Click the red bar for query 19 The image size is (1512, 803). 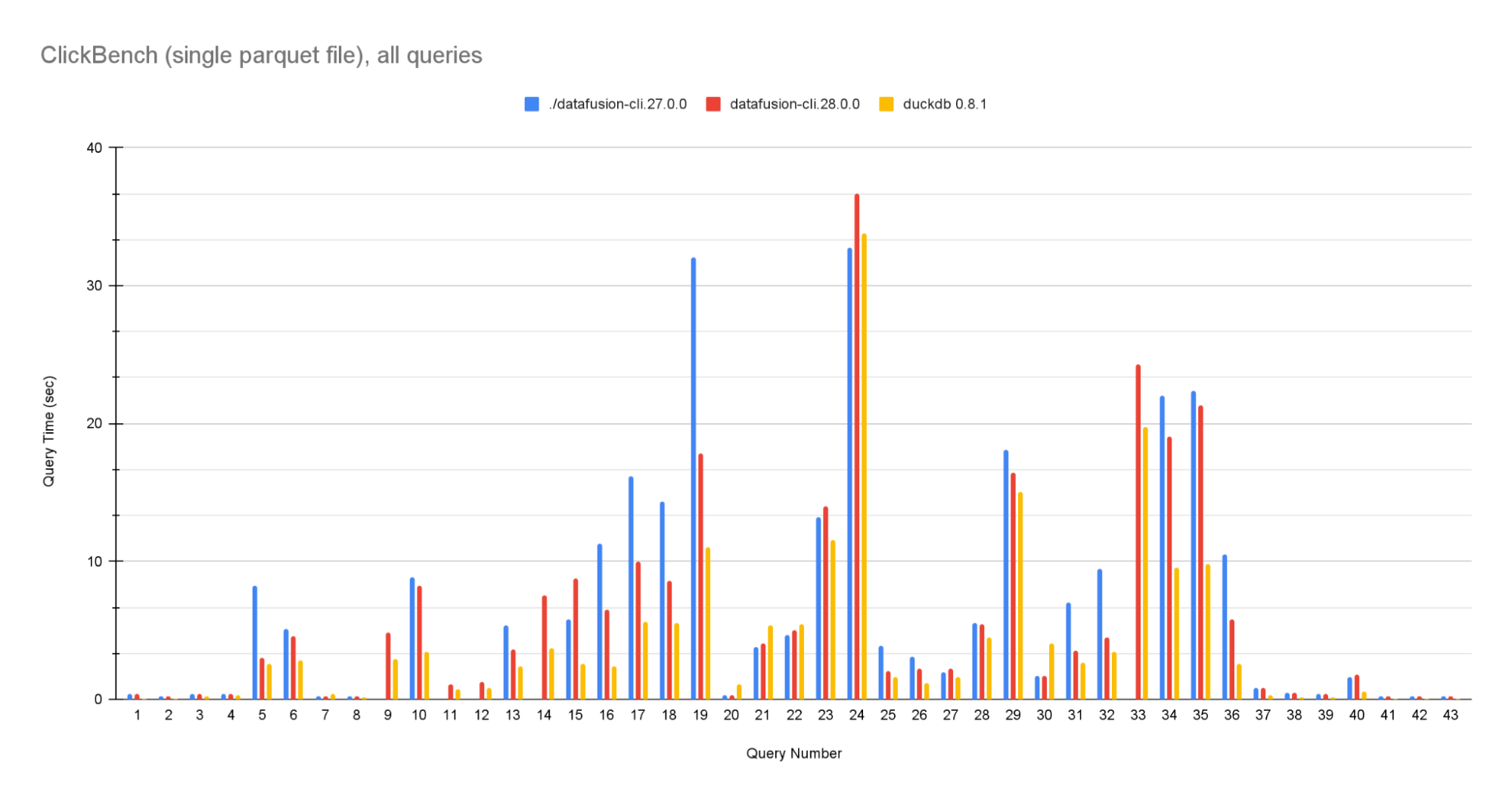[700, 577]
